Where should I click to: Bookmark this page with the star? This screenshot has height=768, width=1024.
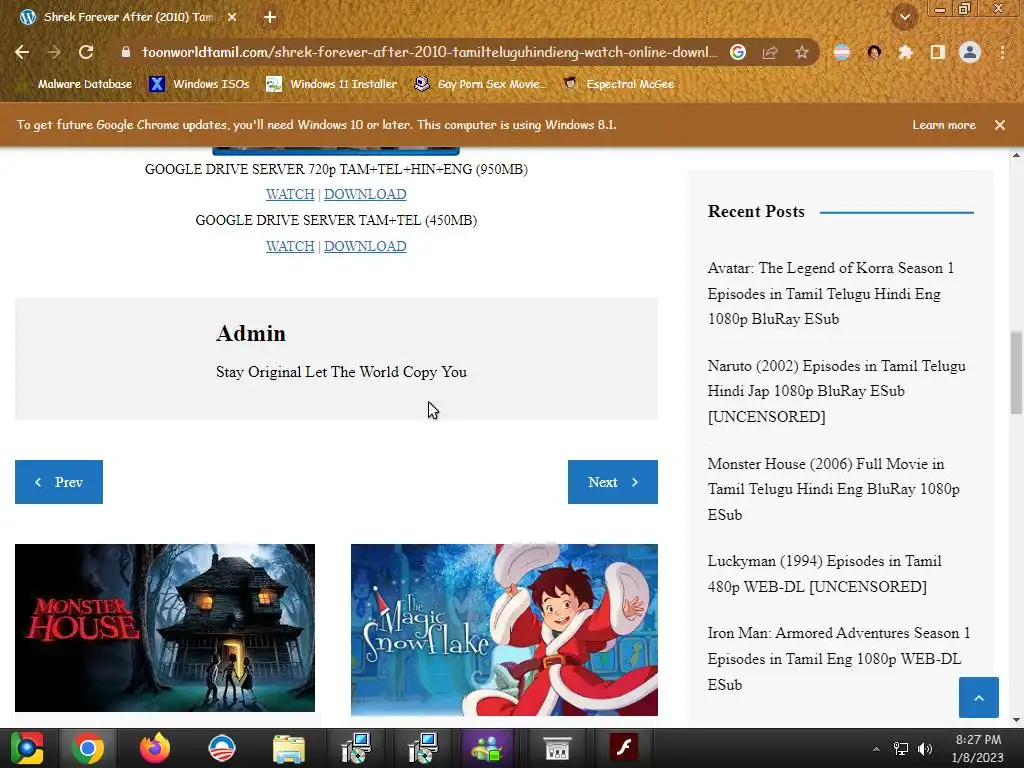tap(802, 52)
